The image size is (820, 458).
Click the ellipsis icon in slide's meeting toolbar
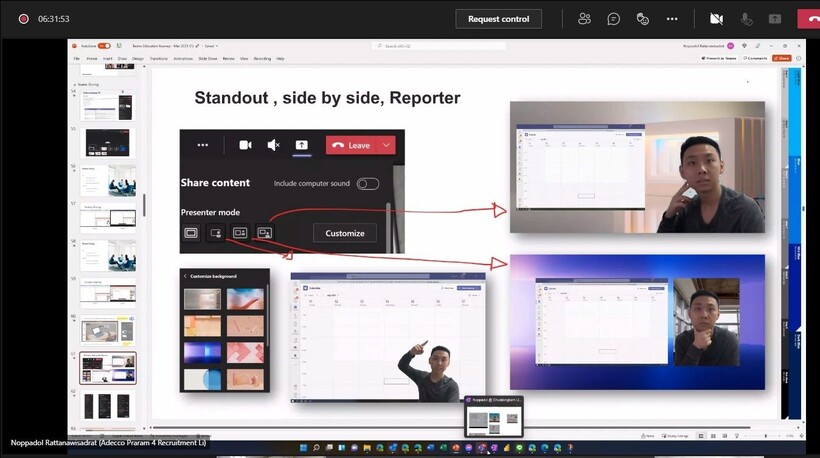(202, 145)
